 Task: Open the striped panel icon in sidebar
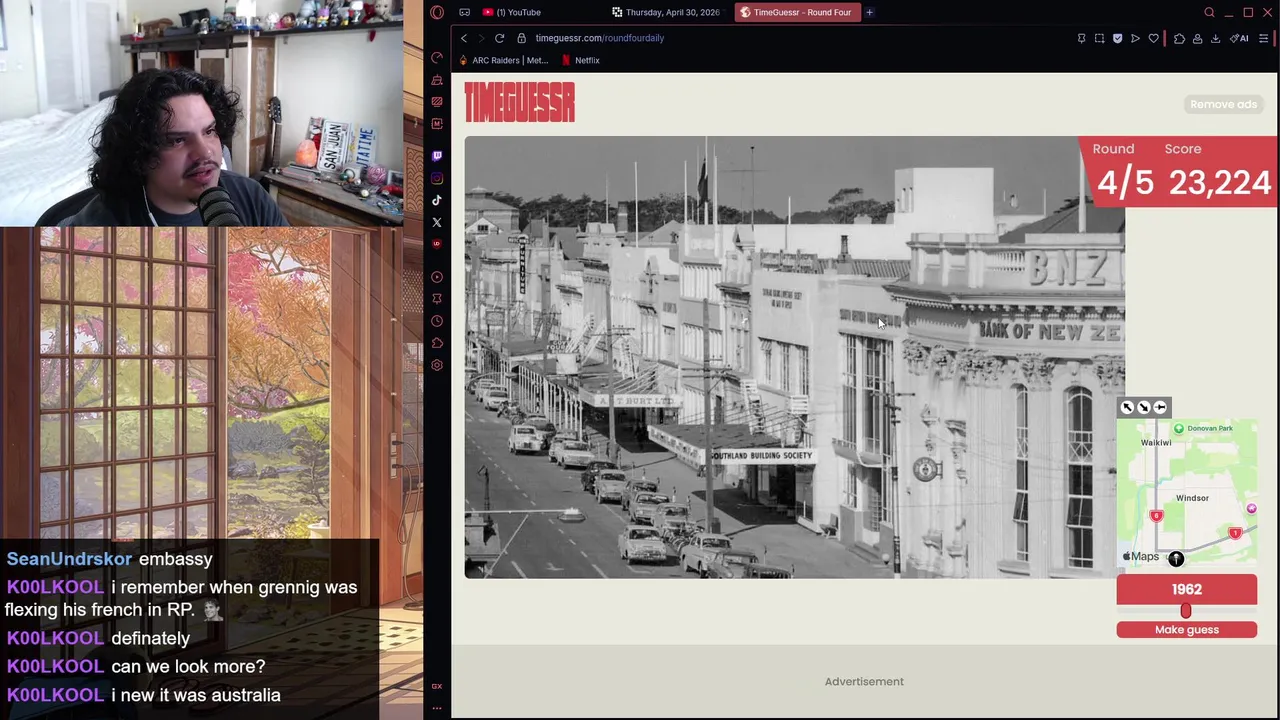[x=437, y=102]
